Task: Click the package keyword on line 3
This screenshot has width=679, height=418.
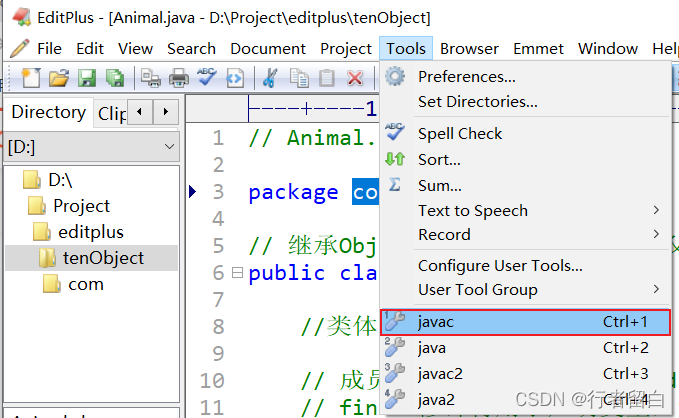Action: (x=293, y=192)
